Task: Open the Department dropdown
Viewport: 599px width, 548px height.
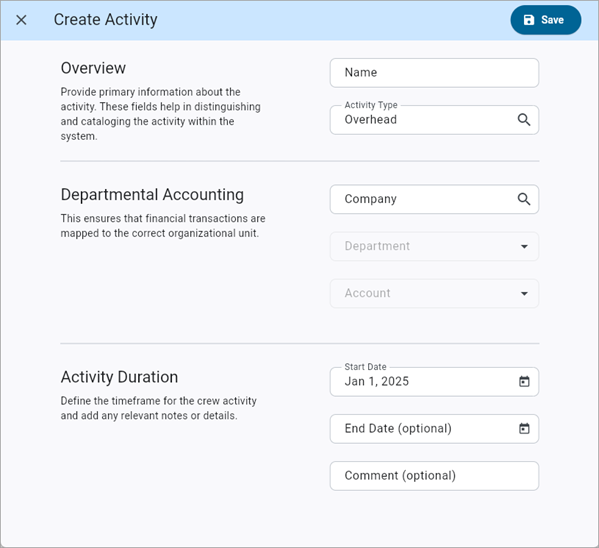Action: [434, 246]
